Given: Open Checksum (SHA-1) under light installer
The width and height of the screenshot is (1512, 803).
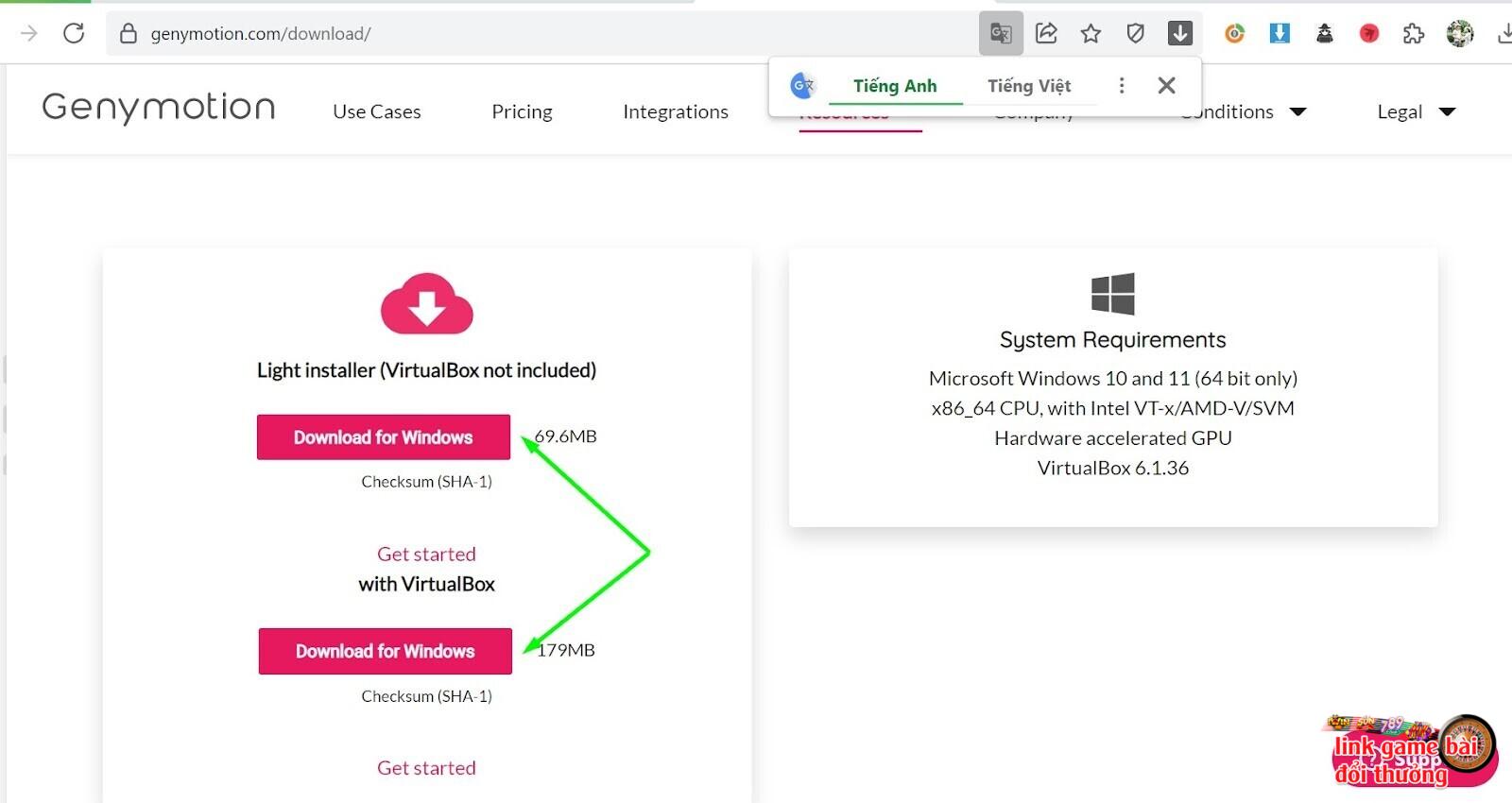Looking at the screenshot, I should point(426,482).
